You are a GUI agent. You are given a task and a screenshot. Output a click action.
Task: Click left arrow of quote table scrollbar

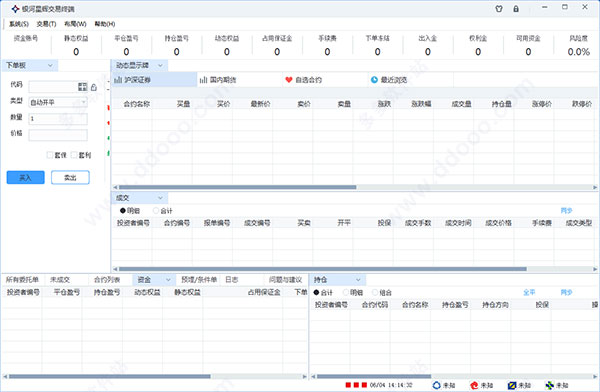115,187
